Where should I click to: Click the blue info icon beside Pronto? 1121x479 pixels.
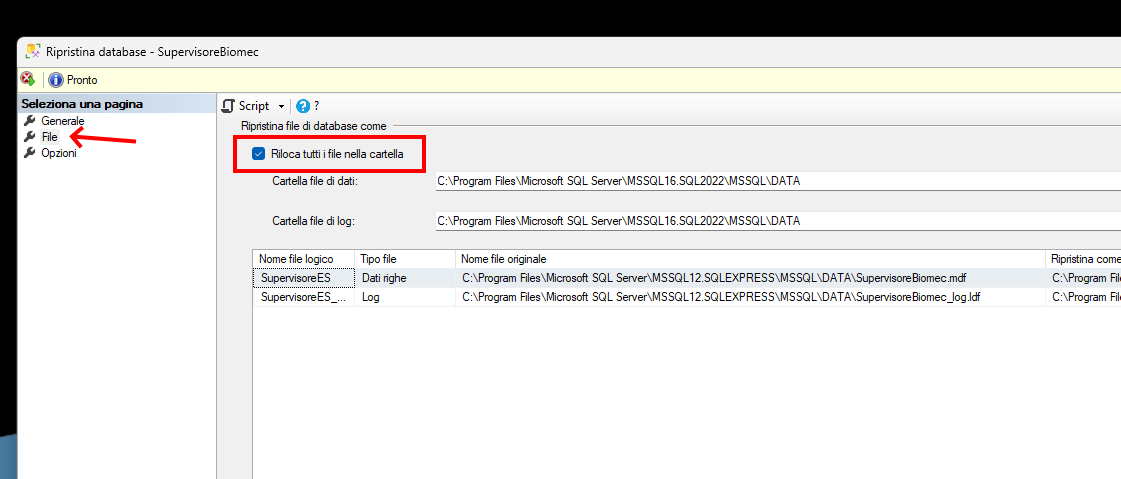[56, 80]
